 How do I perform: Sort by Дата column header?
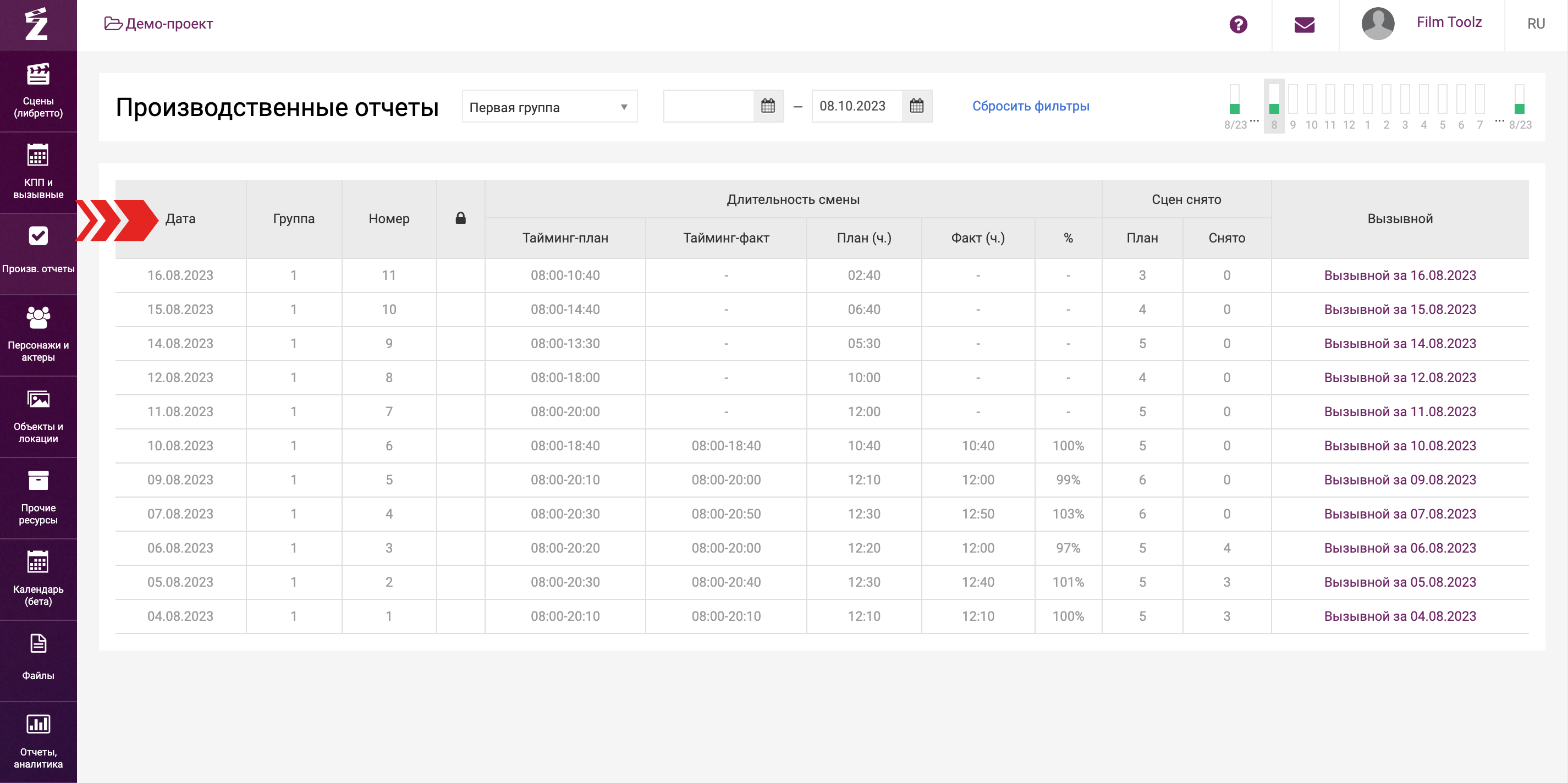coord(180,218)
